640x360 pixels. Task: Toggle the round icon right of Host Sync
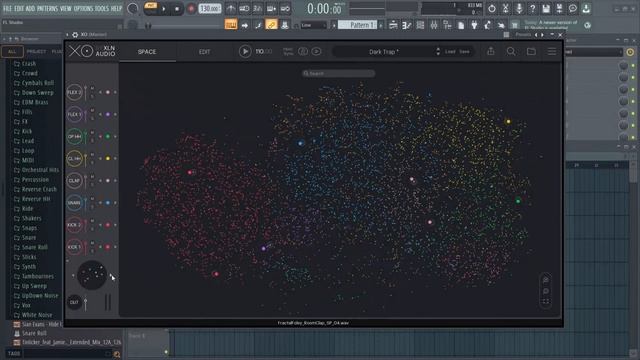click(x=303, y=51)
